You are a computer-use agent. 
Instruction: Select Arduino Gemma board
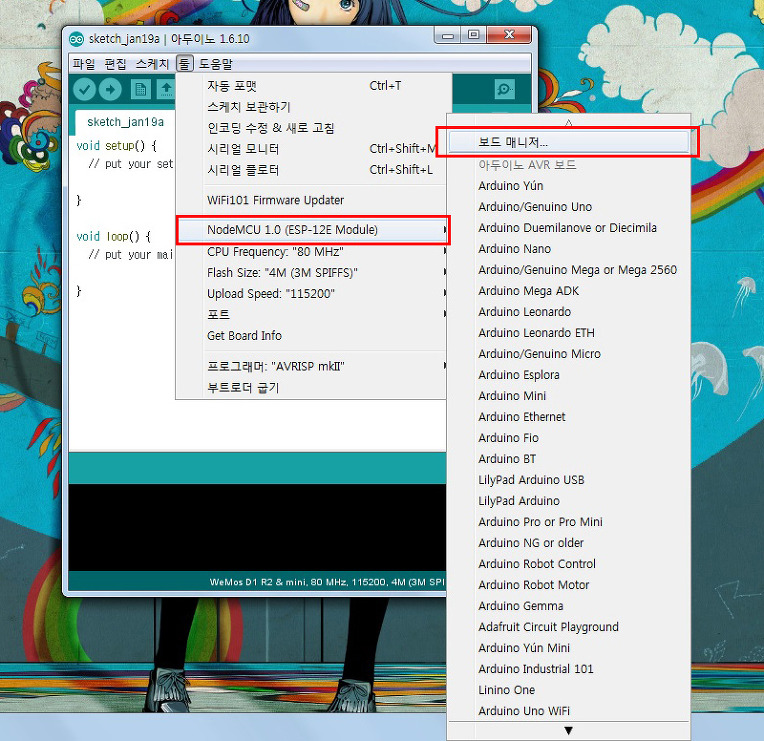click(568, 606)
